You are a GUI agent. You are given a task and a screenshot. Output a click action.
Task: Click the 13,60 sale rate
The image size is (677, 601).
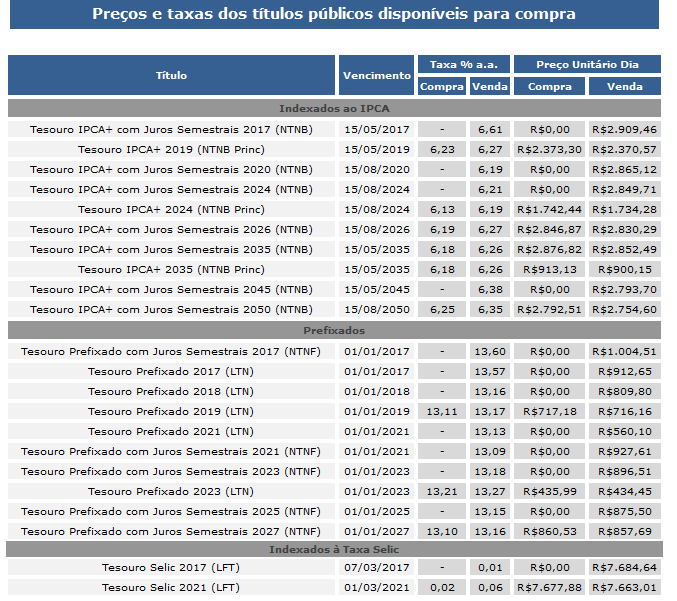tap(490, 351)
